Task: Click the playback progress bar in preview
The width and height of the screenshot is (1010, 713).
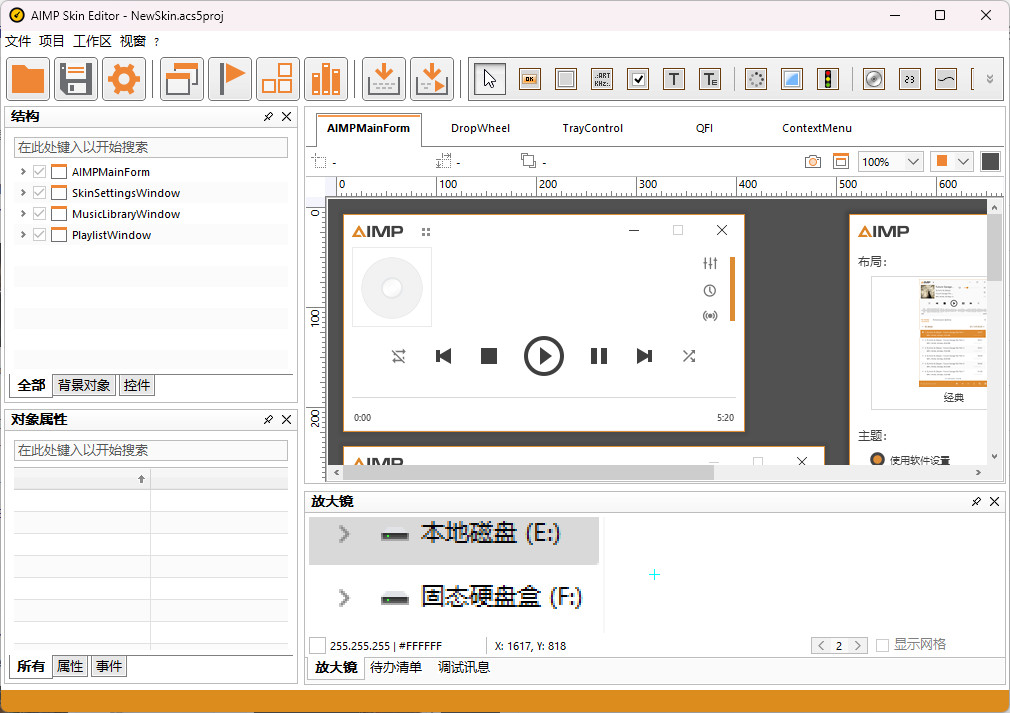Action: (544, 397)
